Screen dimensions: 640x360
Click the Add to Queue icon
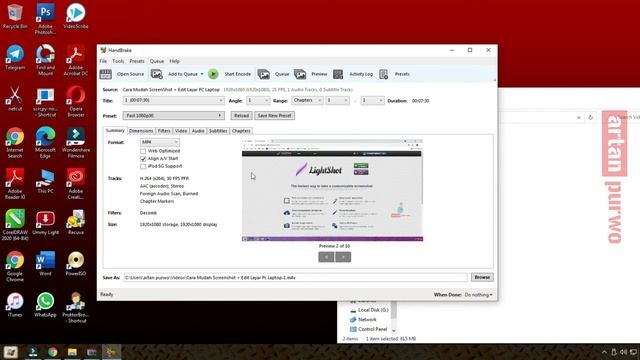point(157,74)
